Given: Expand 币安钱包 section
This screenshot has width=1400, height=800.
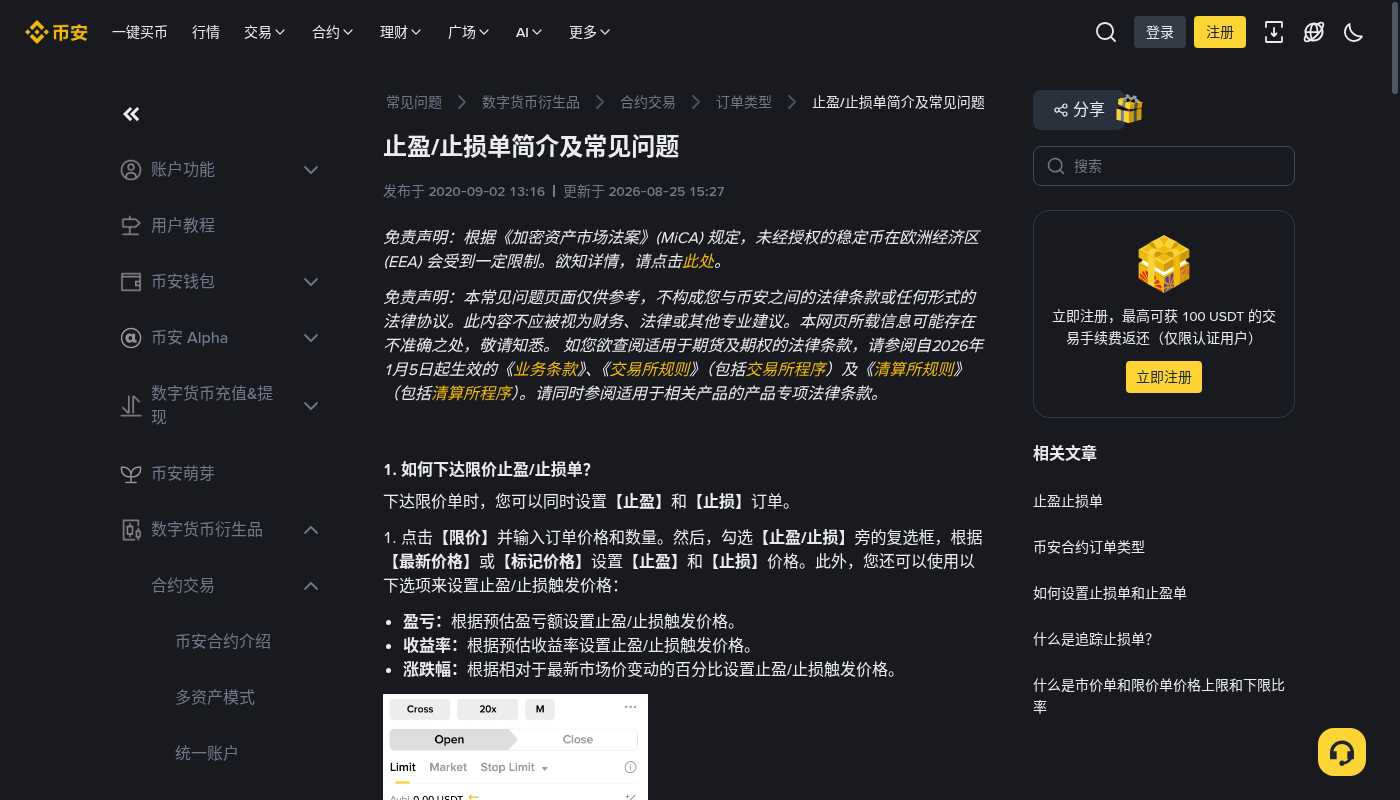Looking at the screenshot, I should point(311,282).
